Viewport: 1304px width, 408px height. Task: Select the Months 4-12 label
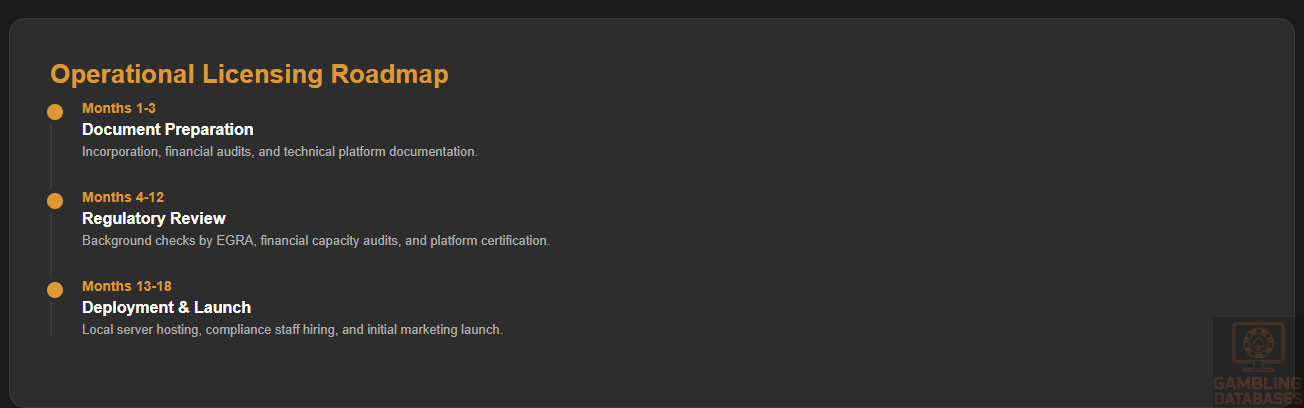tap(123, 197)
